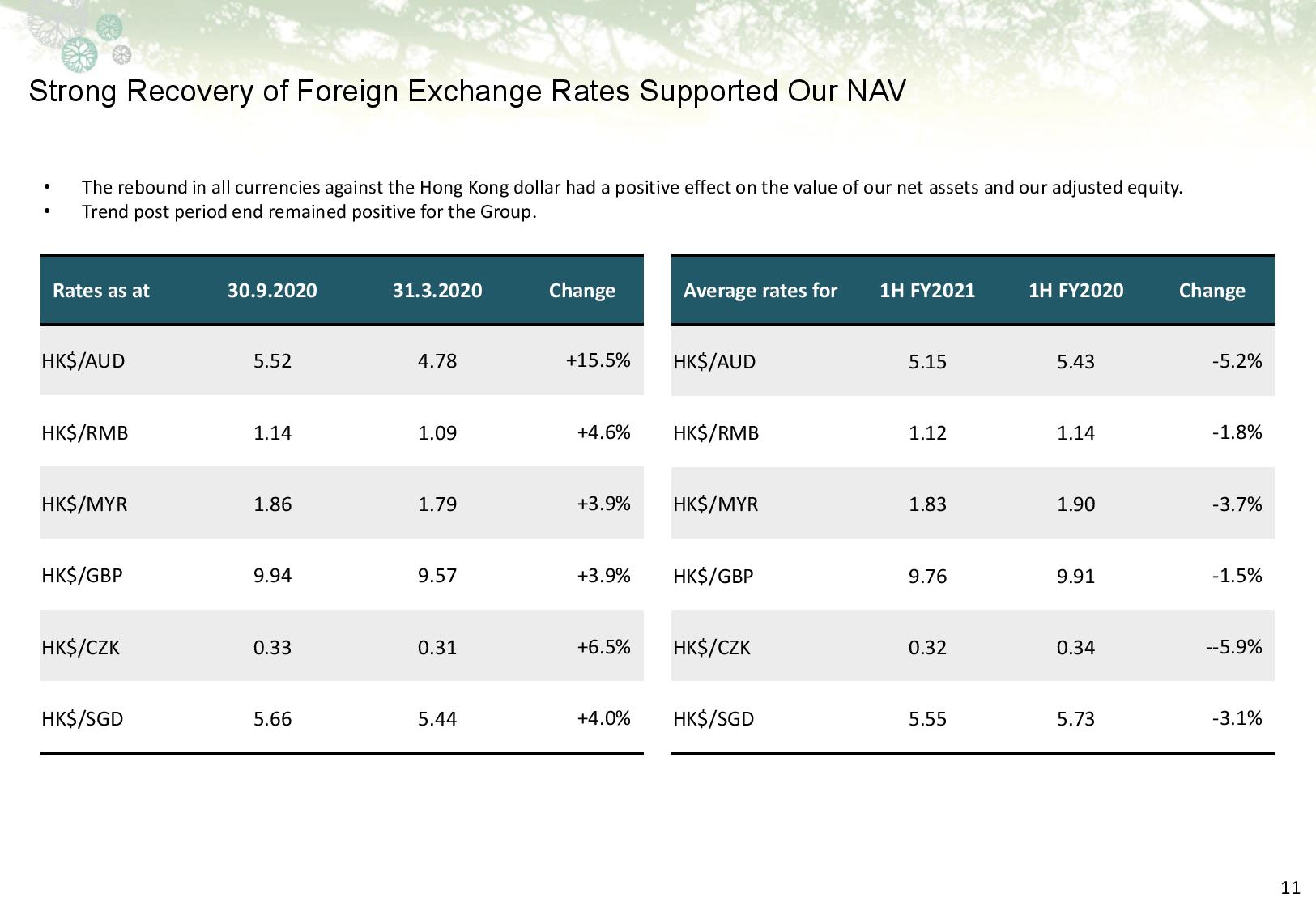Screen dimensions: 1316x911
Task: Select the 'Average rates for' header cell
Action: 760,291
